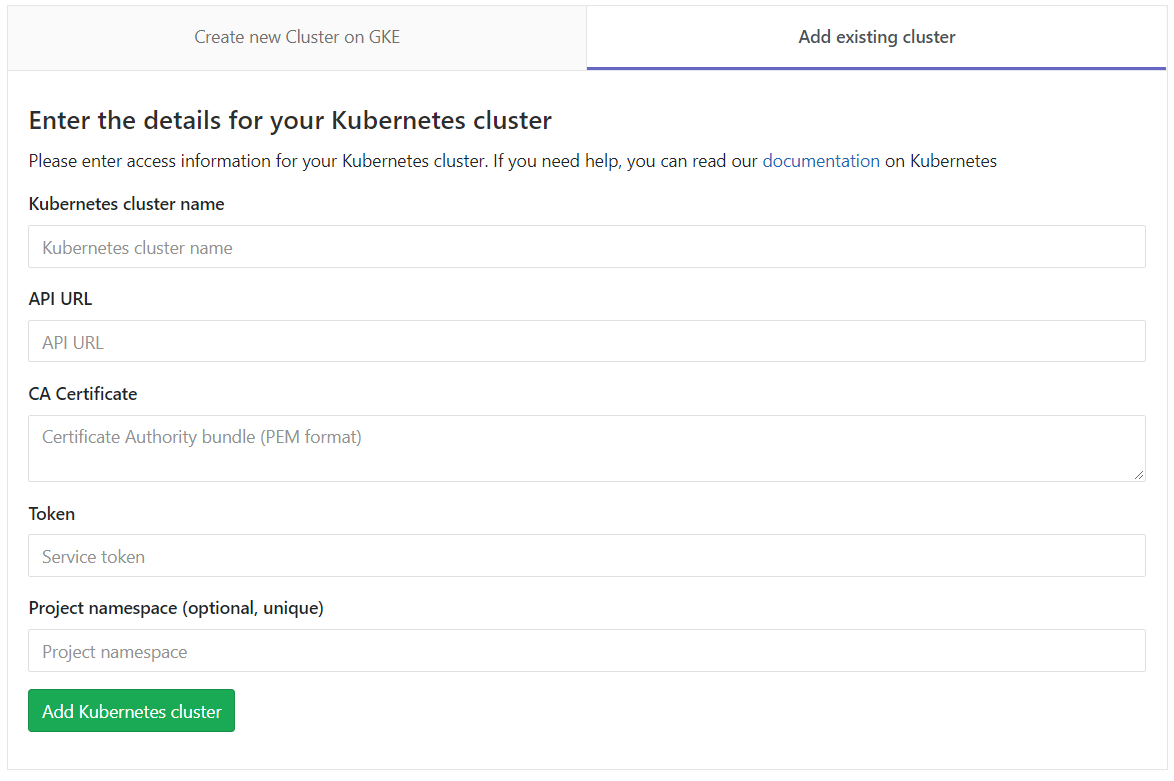Click the bold API URL label
The width and height of the screenshot is (1174, 781).
tap(60, 299)
